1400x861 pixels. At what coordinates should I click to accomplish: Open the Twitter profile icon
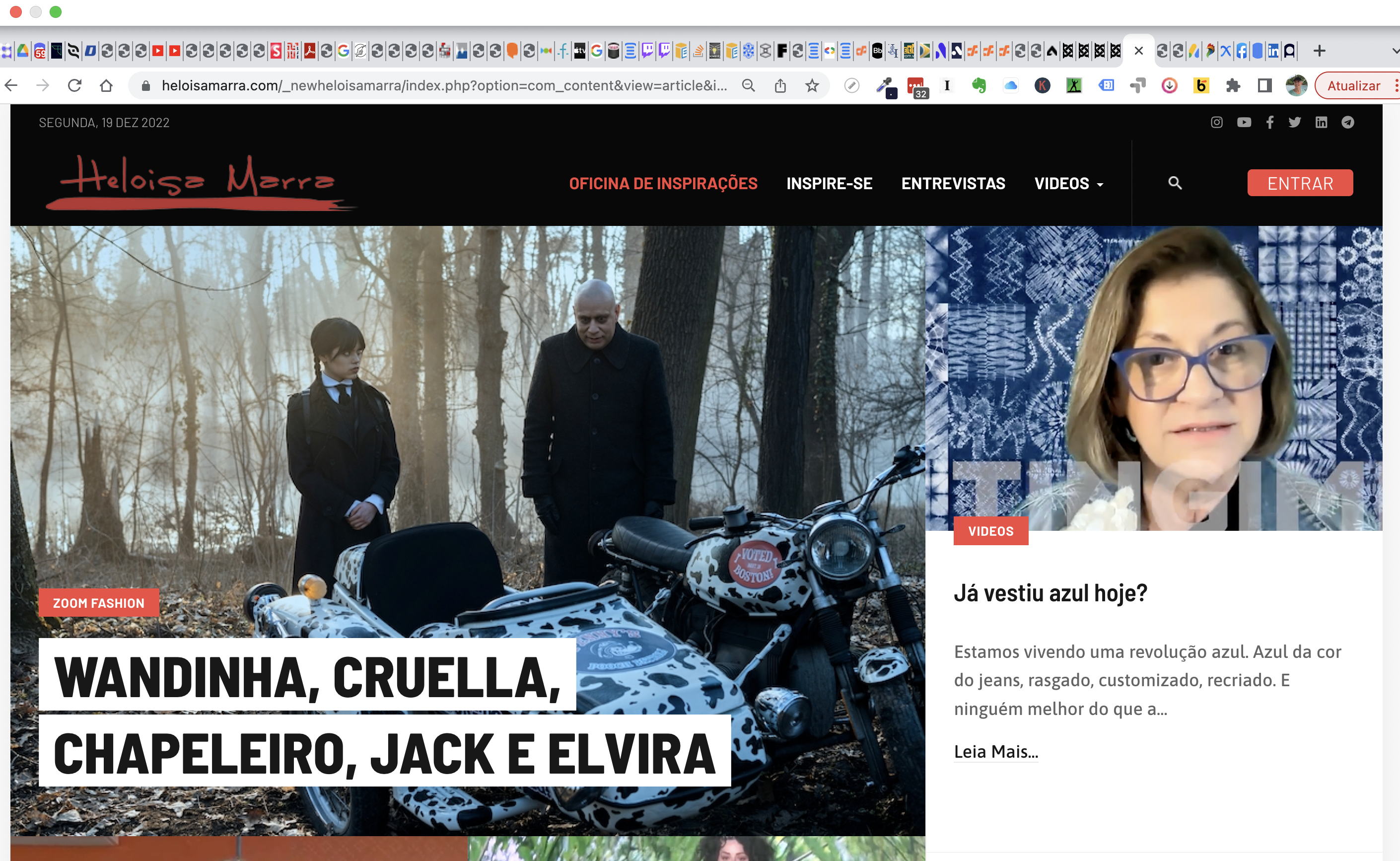coord(1295,123)
